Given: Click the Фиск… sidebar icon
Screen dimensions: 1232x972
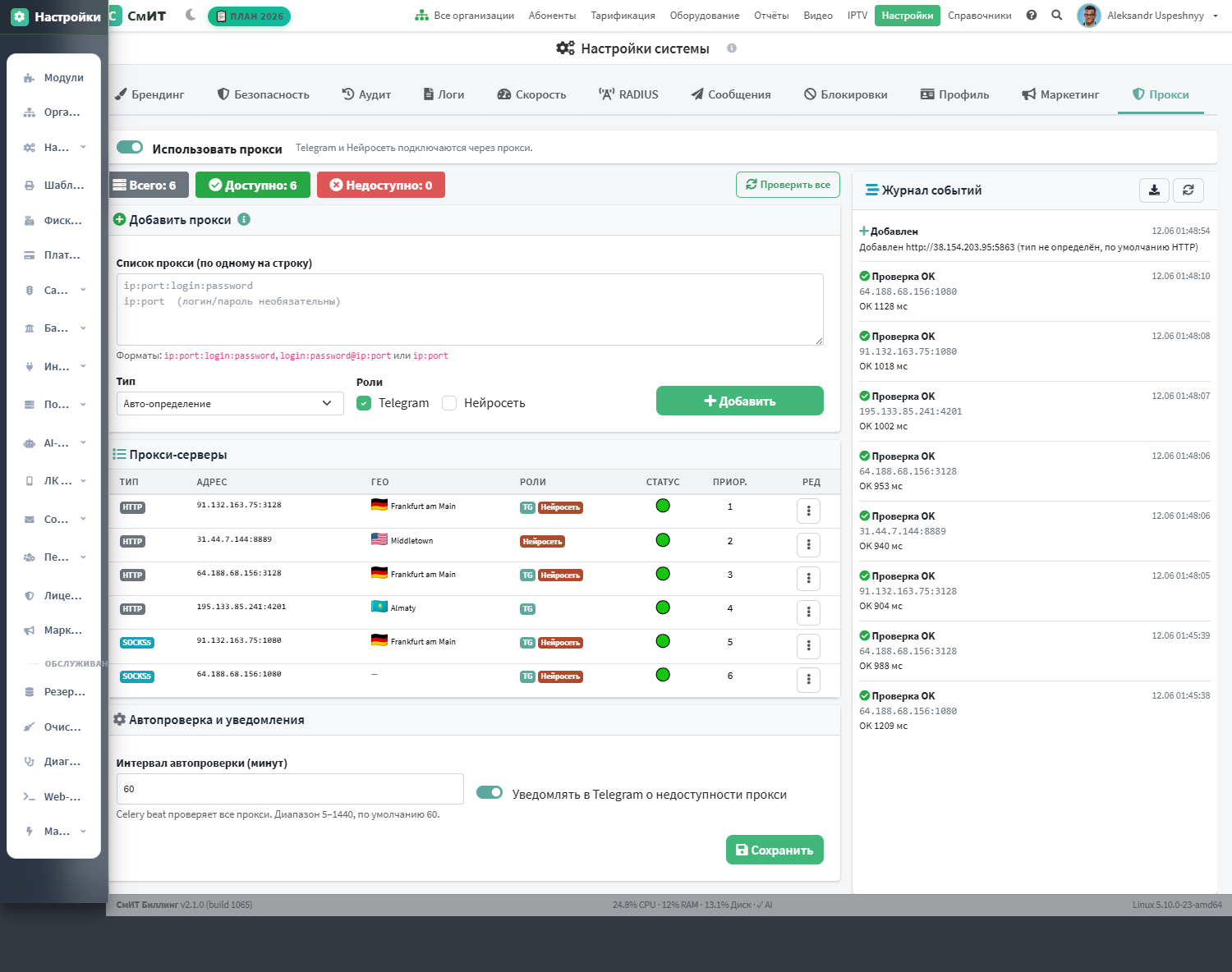Looking at the screenshot, I should [29, 221].
